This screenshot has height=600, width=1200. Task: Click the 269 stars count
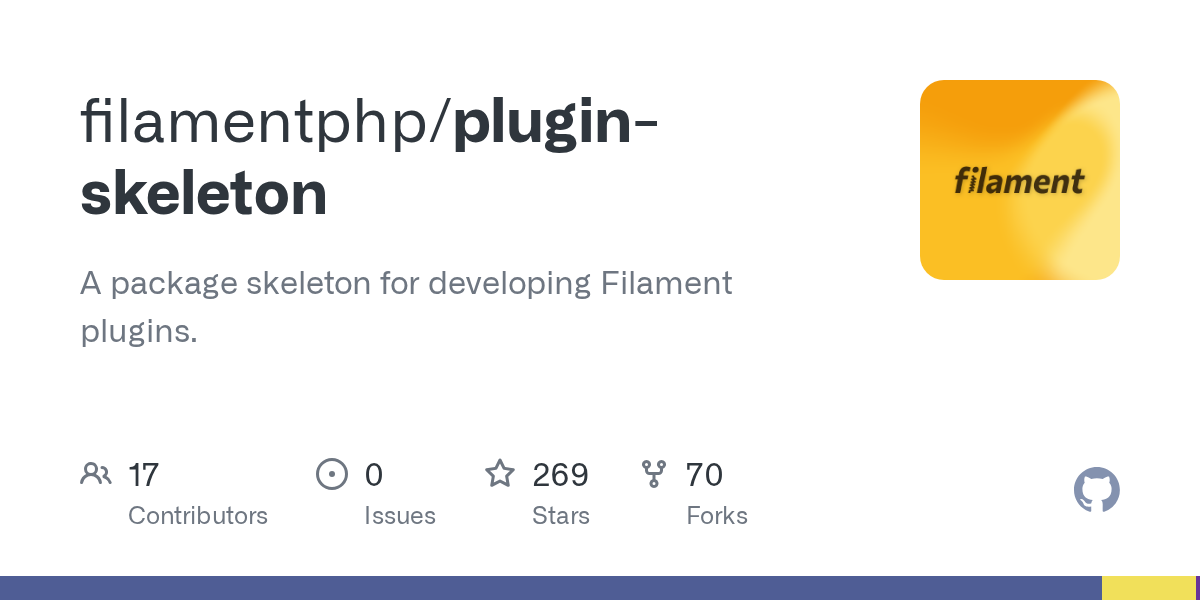pos(560,475)
